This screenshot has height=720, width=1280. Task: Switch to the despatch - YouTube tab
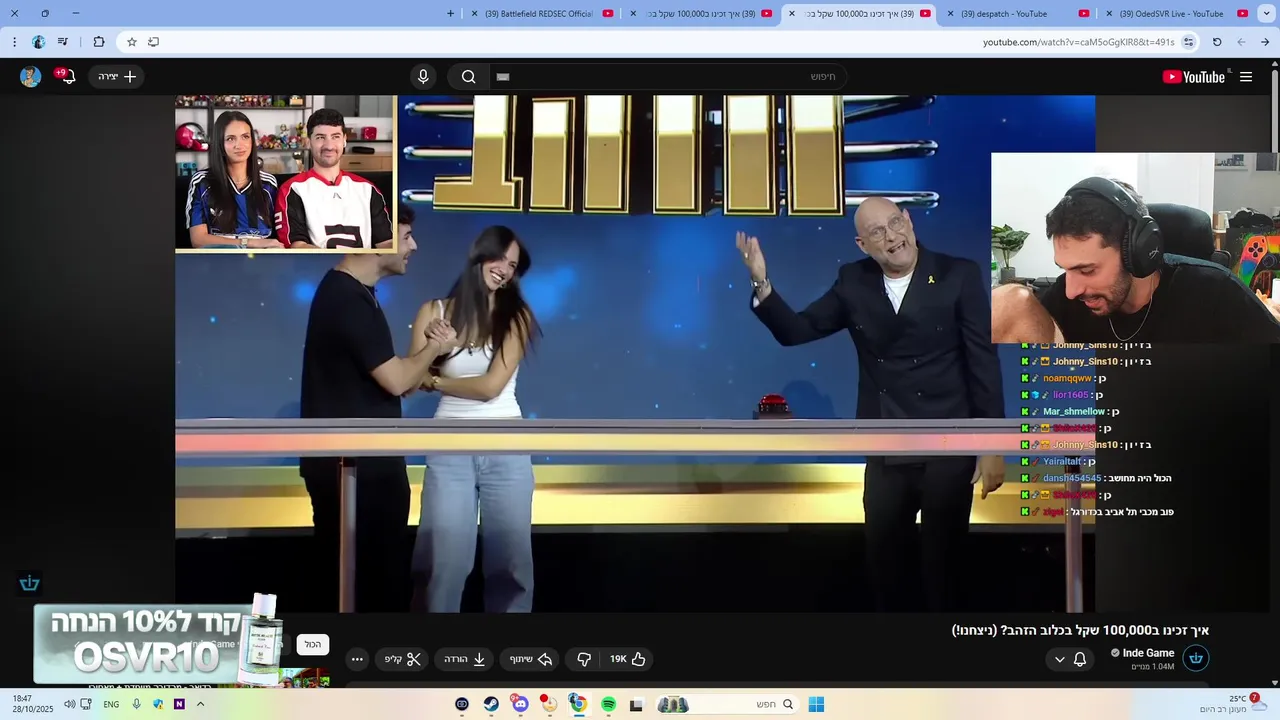pos(1017,14)
